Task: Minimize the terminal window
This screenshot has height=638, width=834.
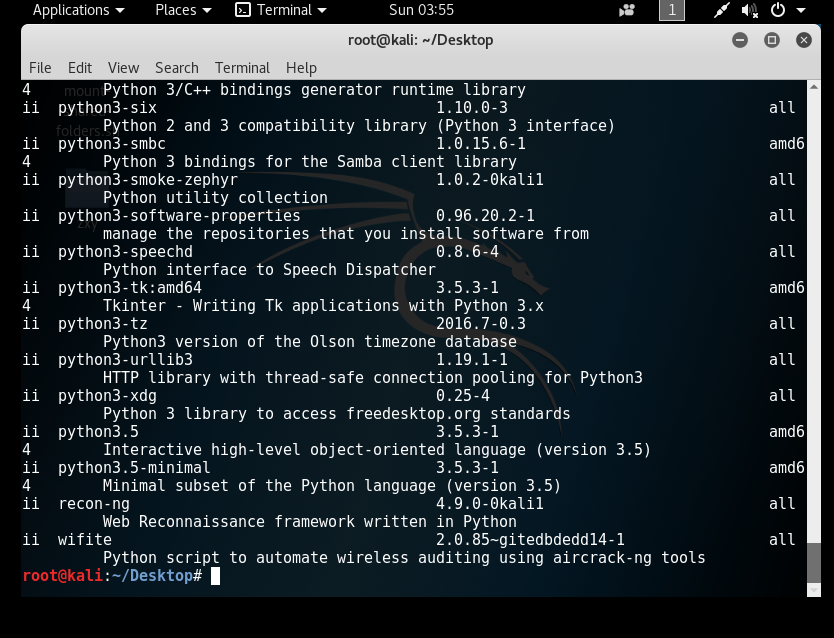Action: pyautogui.click(x=740, y=40)
